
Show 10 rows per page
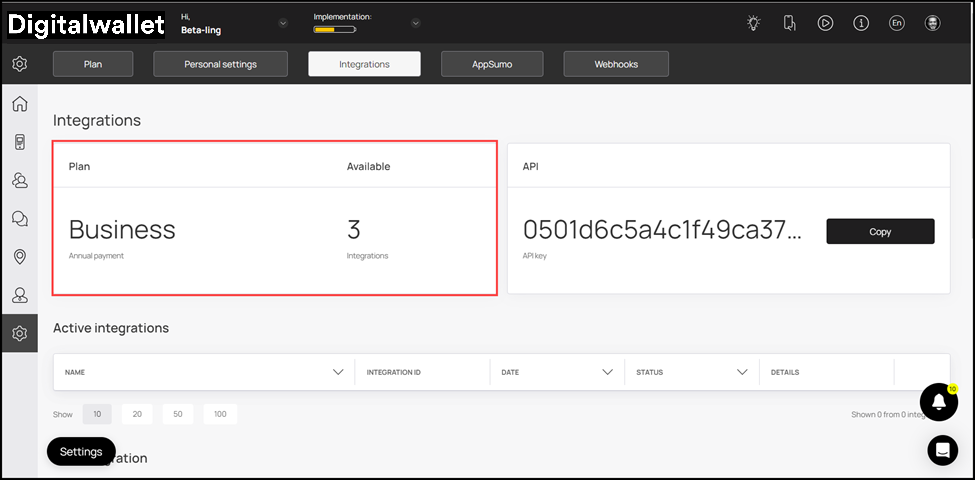click(x=97, y=414)
